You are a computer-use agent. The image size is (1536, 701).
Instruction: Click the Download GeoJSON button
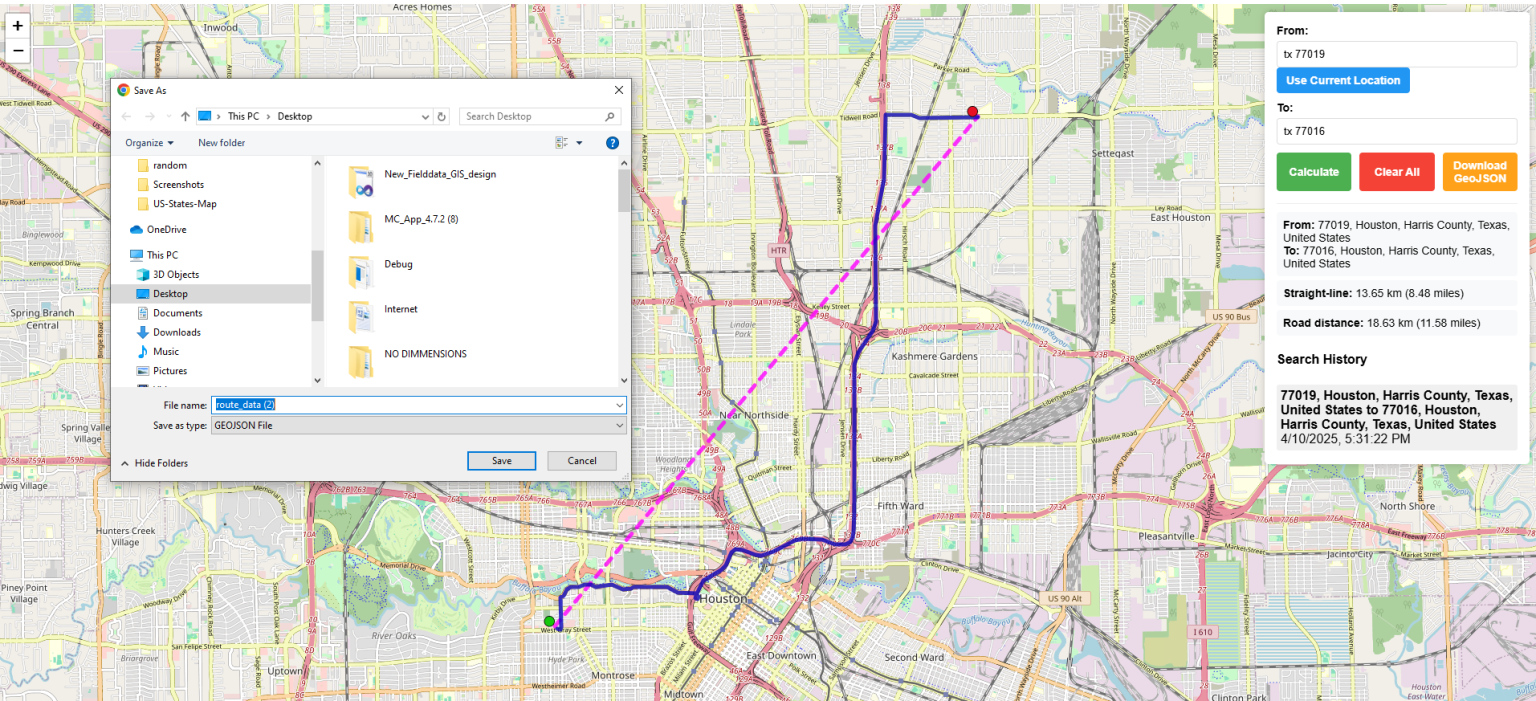coord(1479,171)
